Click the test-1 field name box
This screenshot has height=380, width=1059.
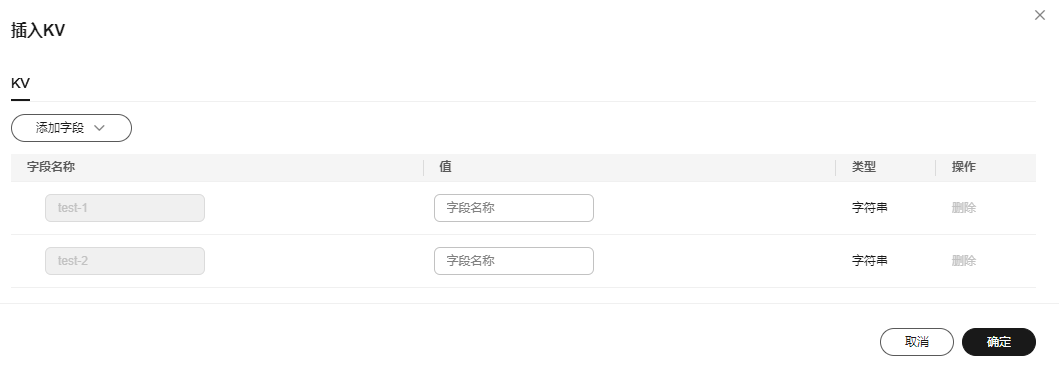[x=125, y=208]
